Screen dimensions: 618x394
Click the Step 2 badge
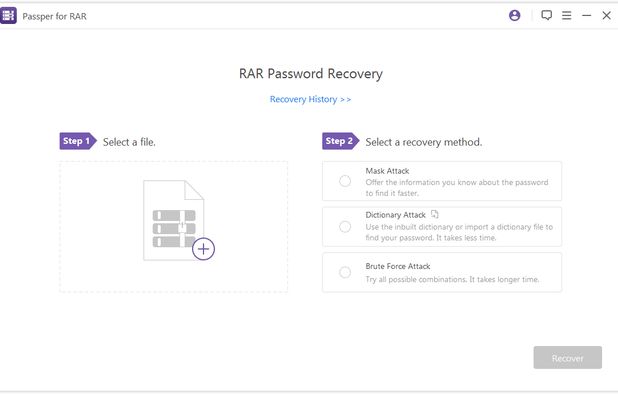[x=341, y=141]
